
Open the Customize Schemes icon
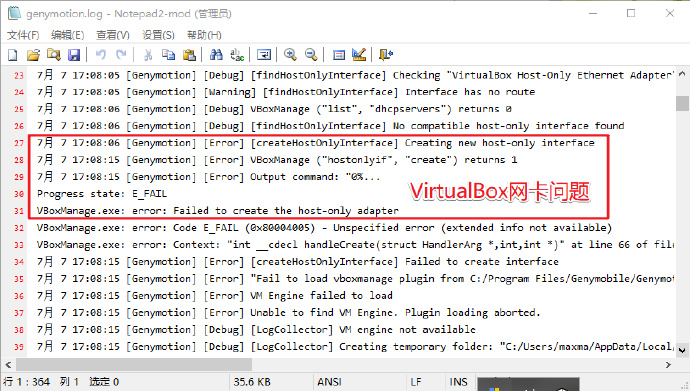359,55
